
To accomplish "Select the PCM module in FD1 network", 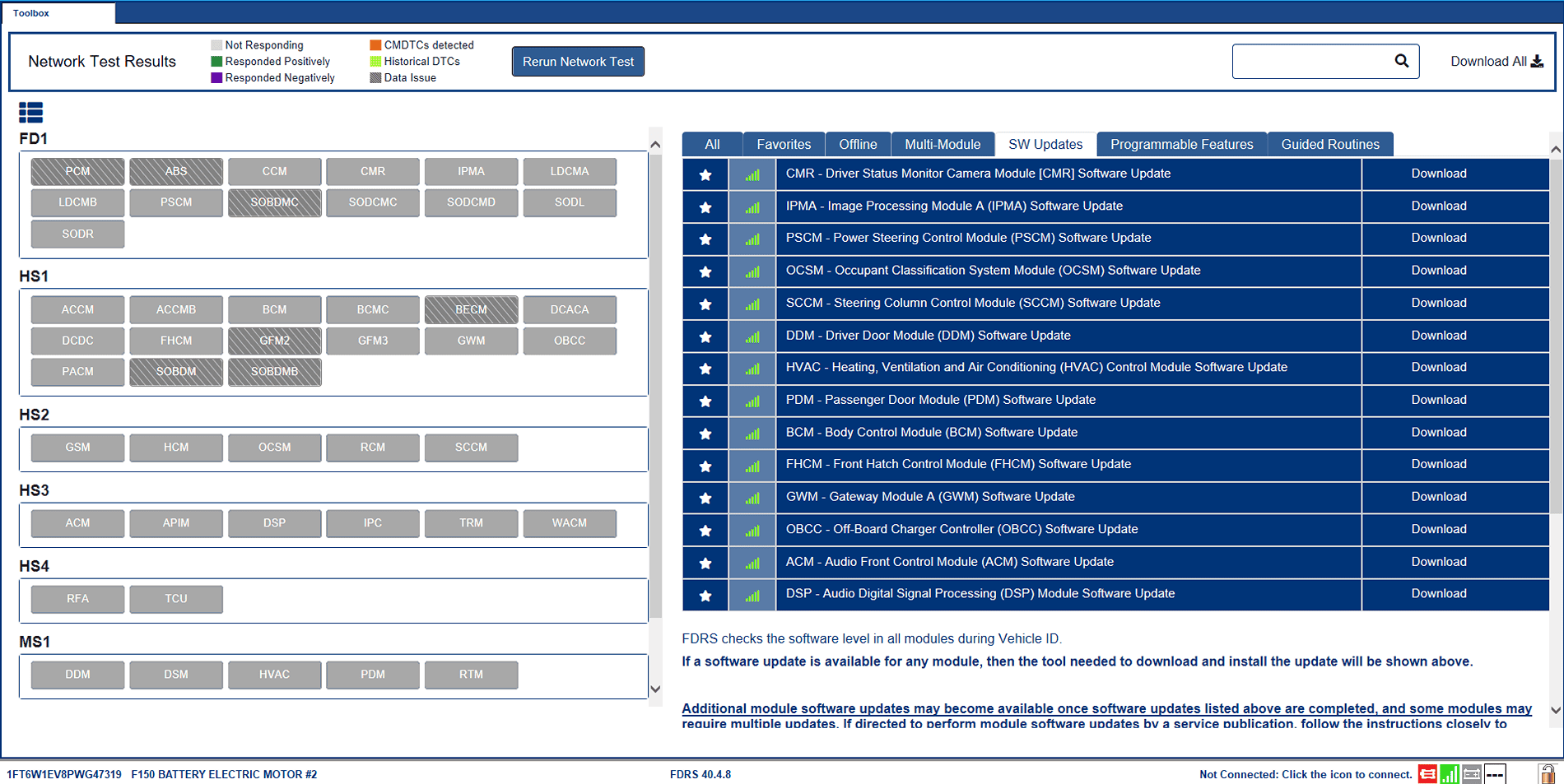I will (x=78, y=172).
